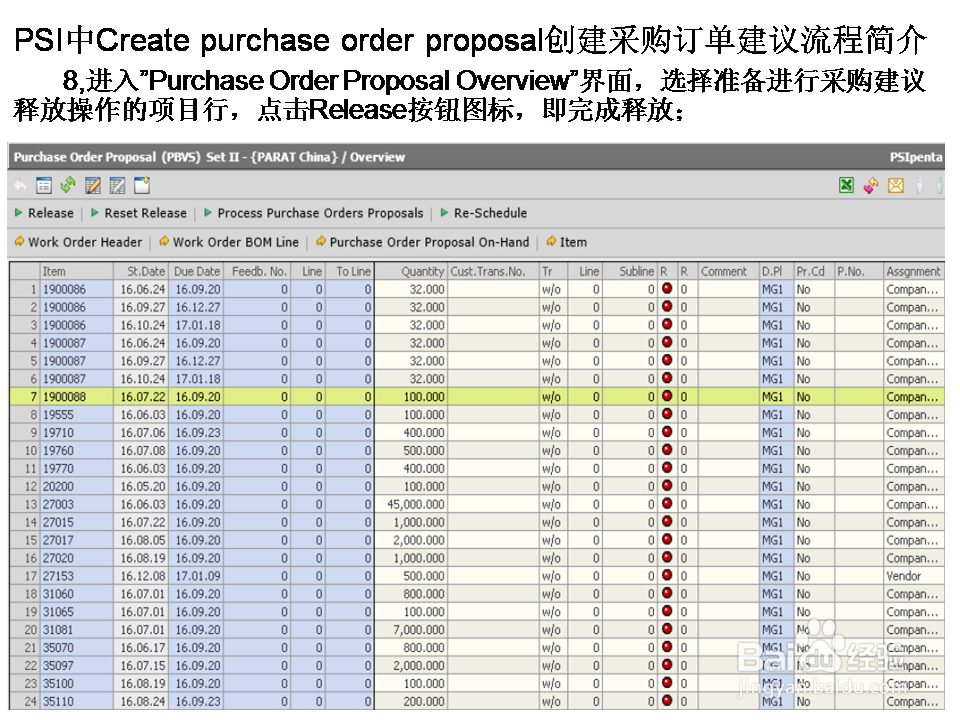The image size is (960, 720).
Task: Expand the Item navigation arrow
Action: (x=553, y=242)
